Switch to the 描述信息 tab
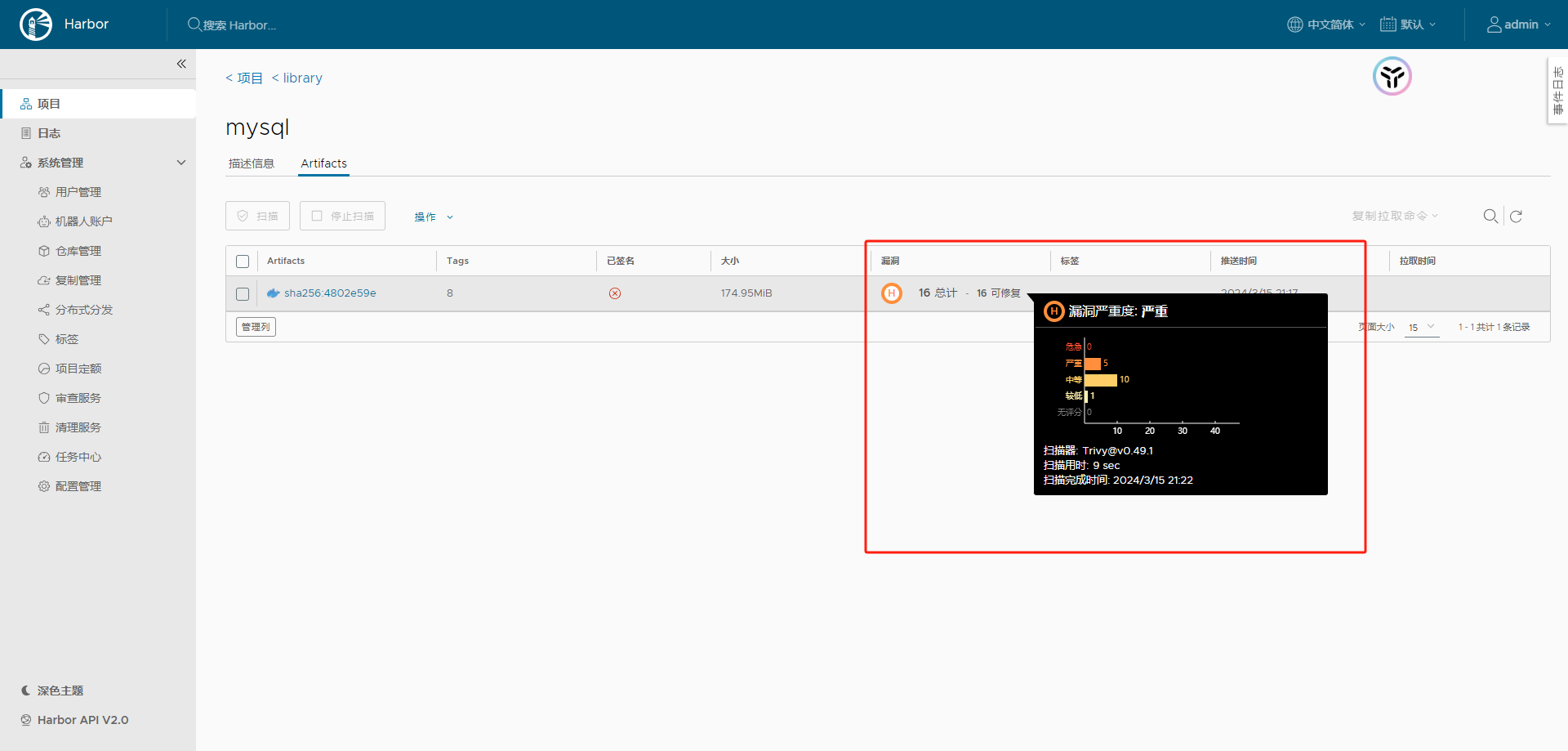Viewport: 1568px width, 751px height. point(252,163)
